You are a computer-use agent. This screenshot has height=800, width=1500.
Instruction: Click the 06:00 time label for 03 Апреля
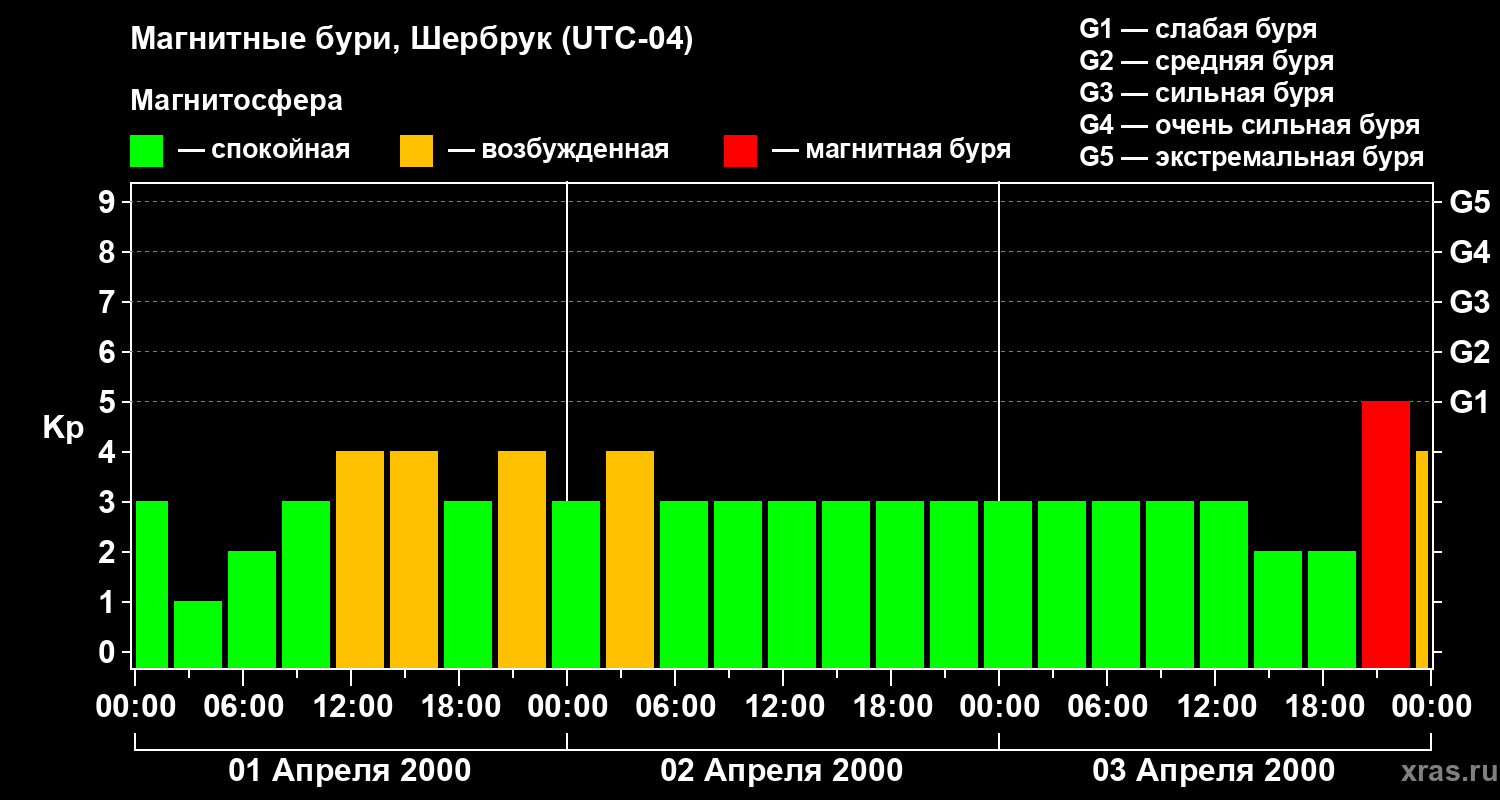(1107, 707)
